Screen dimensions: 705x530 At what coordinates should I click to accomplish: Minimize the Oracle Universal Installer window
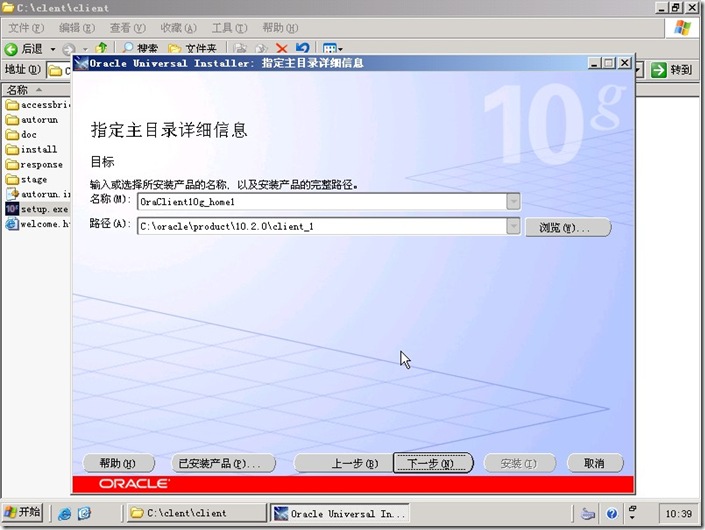pyautogui.click(x=594, y=63)
